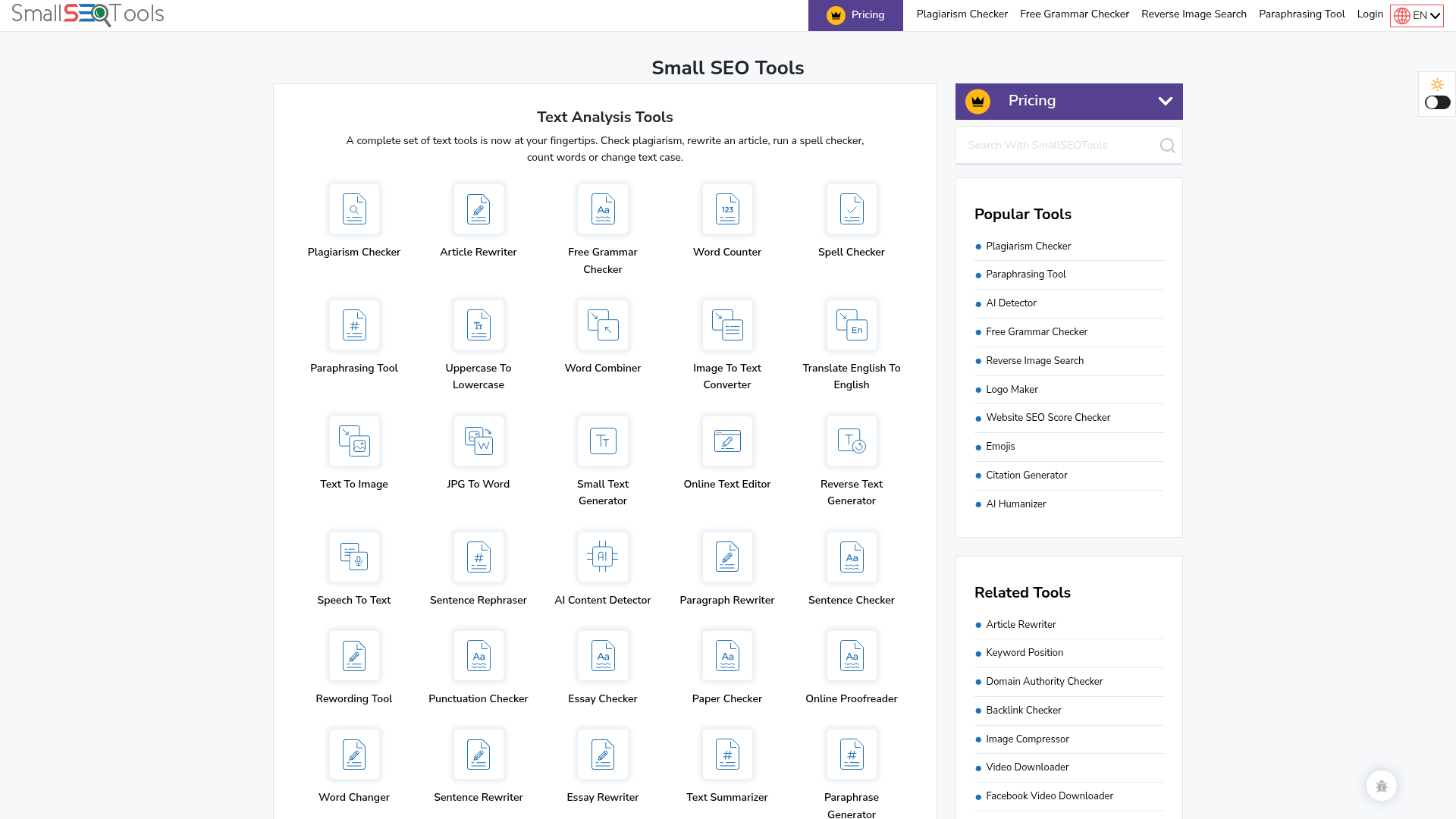Select Paraphrasing Tool in top navigation

pos(1302,14)
